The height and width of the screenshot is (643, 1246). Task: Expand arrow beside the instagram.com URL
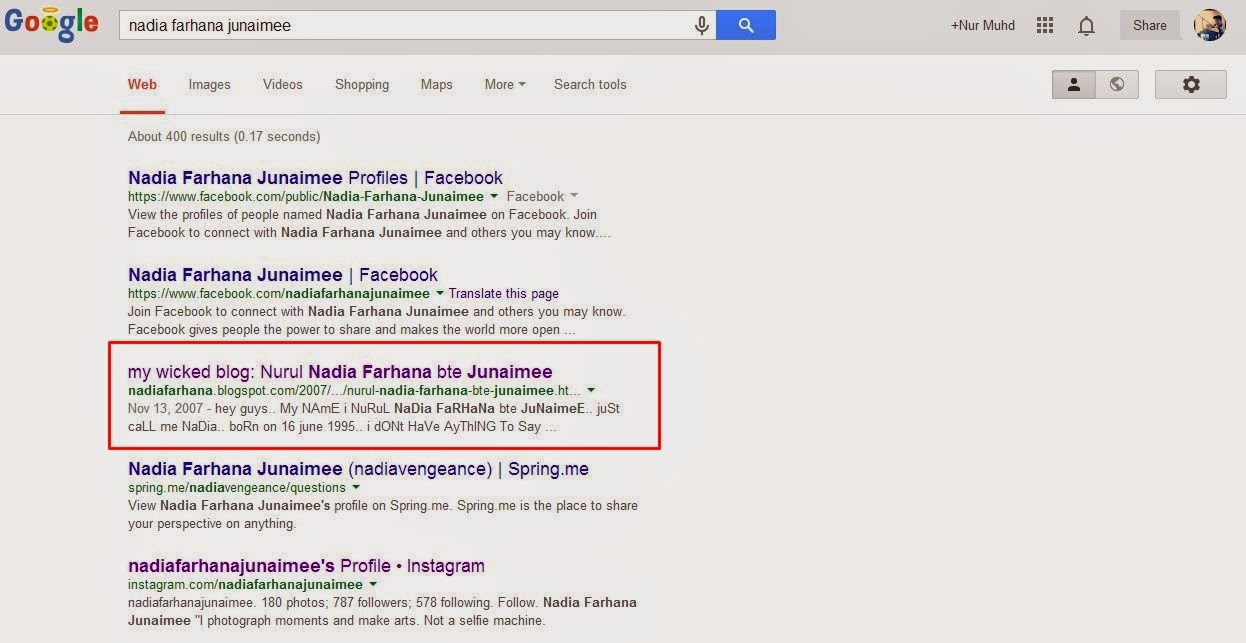[x=373, y=585]
